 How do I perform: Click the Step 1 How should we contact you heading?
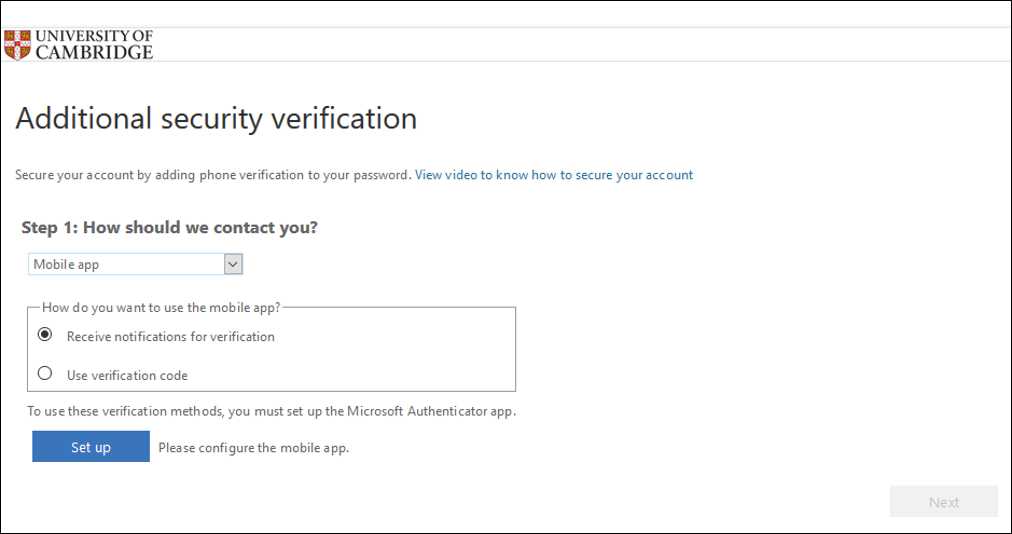pos(170,227)
